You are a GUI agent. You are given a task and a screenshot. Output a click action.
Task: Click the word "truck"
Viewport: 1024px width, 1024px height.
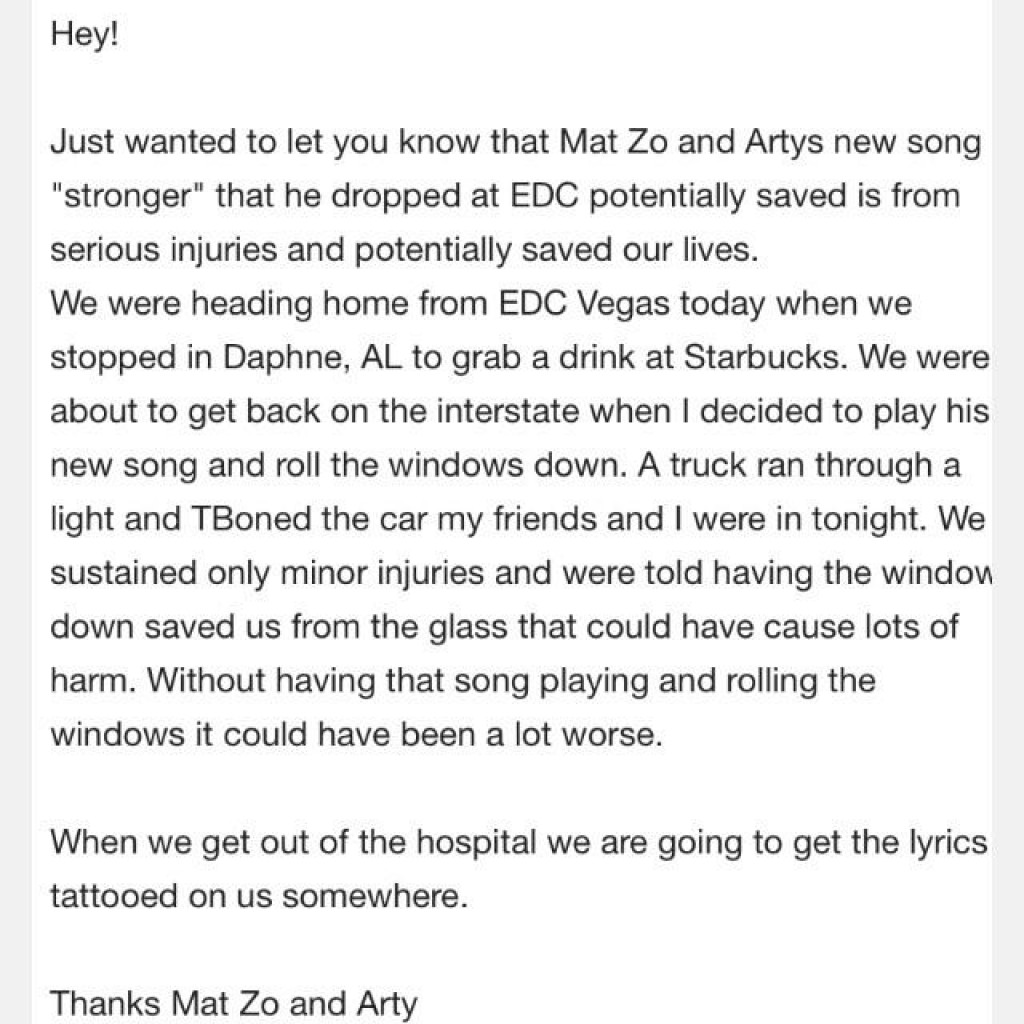click(x=715, y=465)
